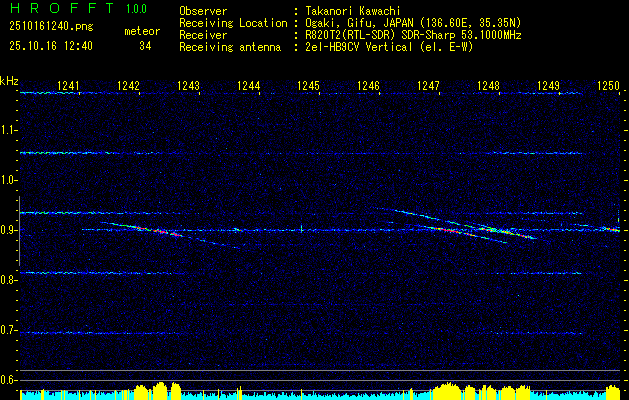Click the 1246 time marker

point(368,85)
